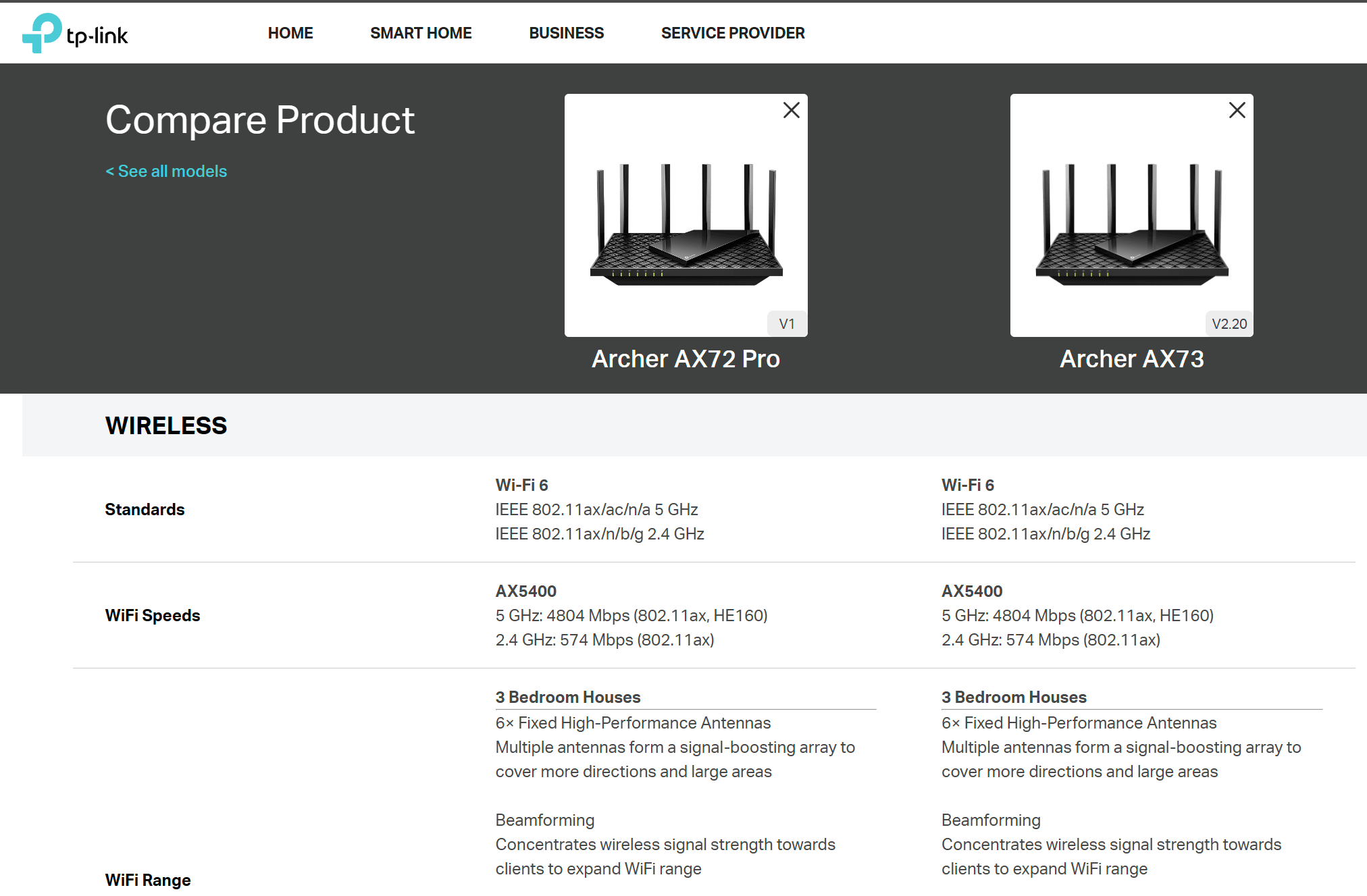Image resolution: width=1367 pixels, height=896 pixels.
Task: Click the Archer AX73 router image
Action: [x=1132, y=225]
